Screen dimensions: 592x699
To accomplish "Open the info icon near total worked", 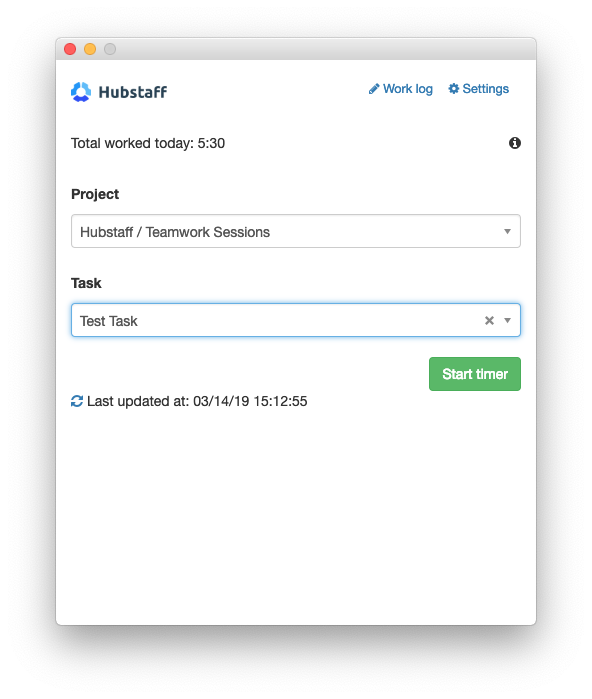I will (515, 143).
